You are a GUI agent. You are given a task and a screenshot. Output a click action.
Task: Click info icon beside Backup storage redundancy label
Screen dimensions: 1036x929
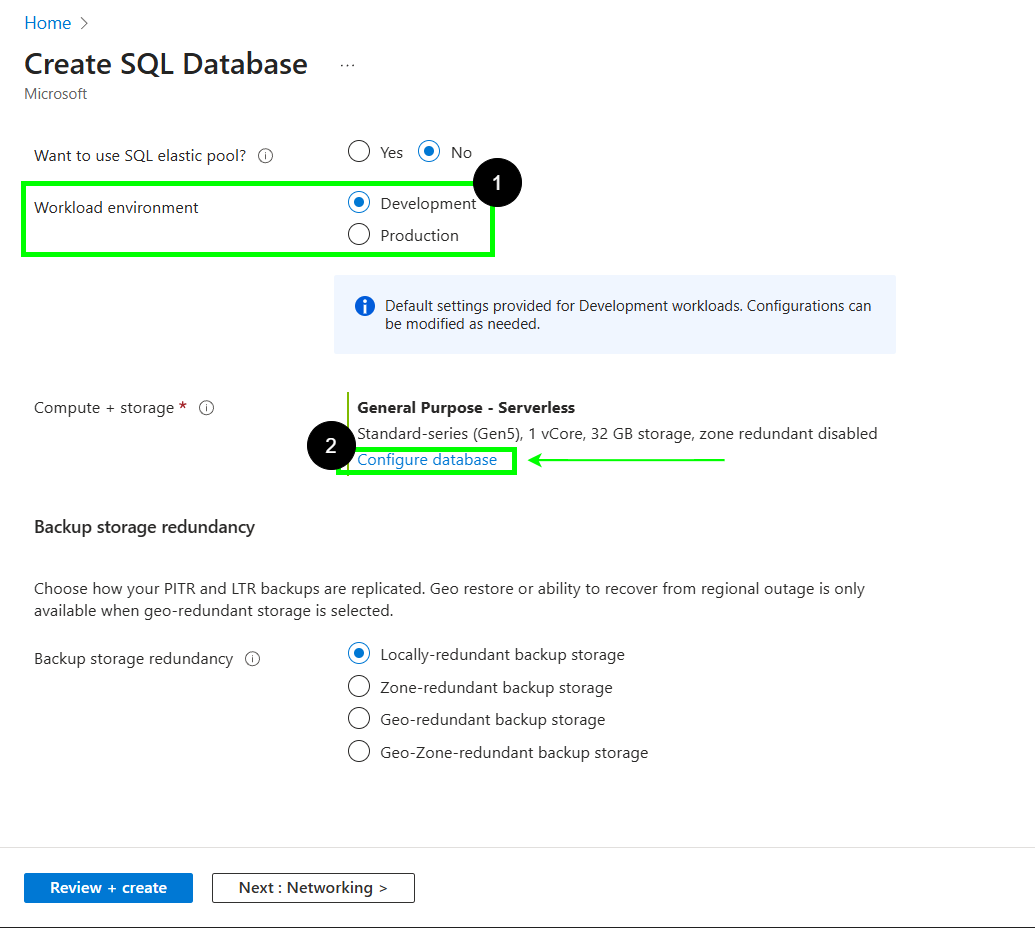(x=253, y=659)
